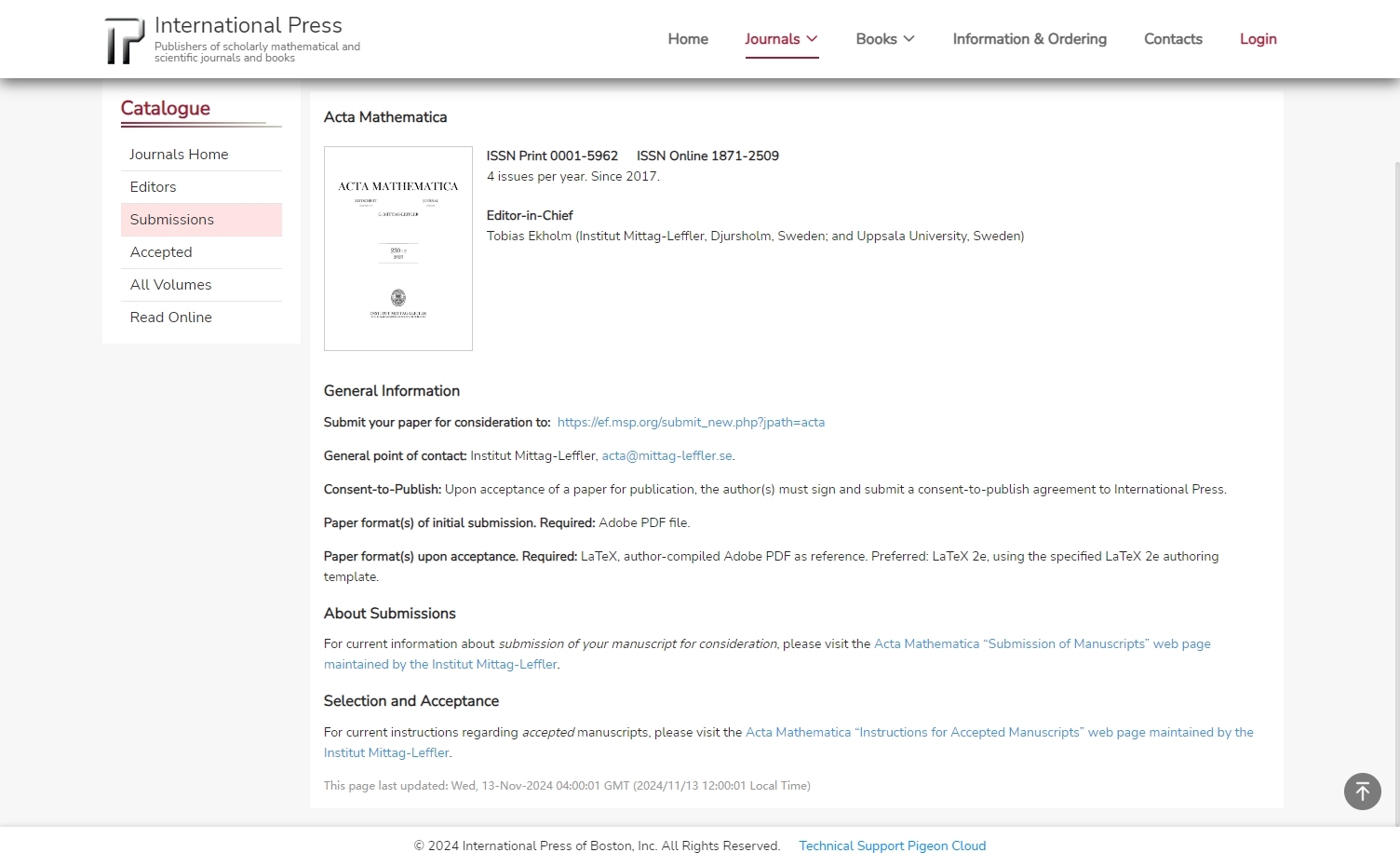Click the acta@mittag-leffler.se email link
The height and width of the screenshot is (866, 1400).
click(666, 455)
